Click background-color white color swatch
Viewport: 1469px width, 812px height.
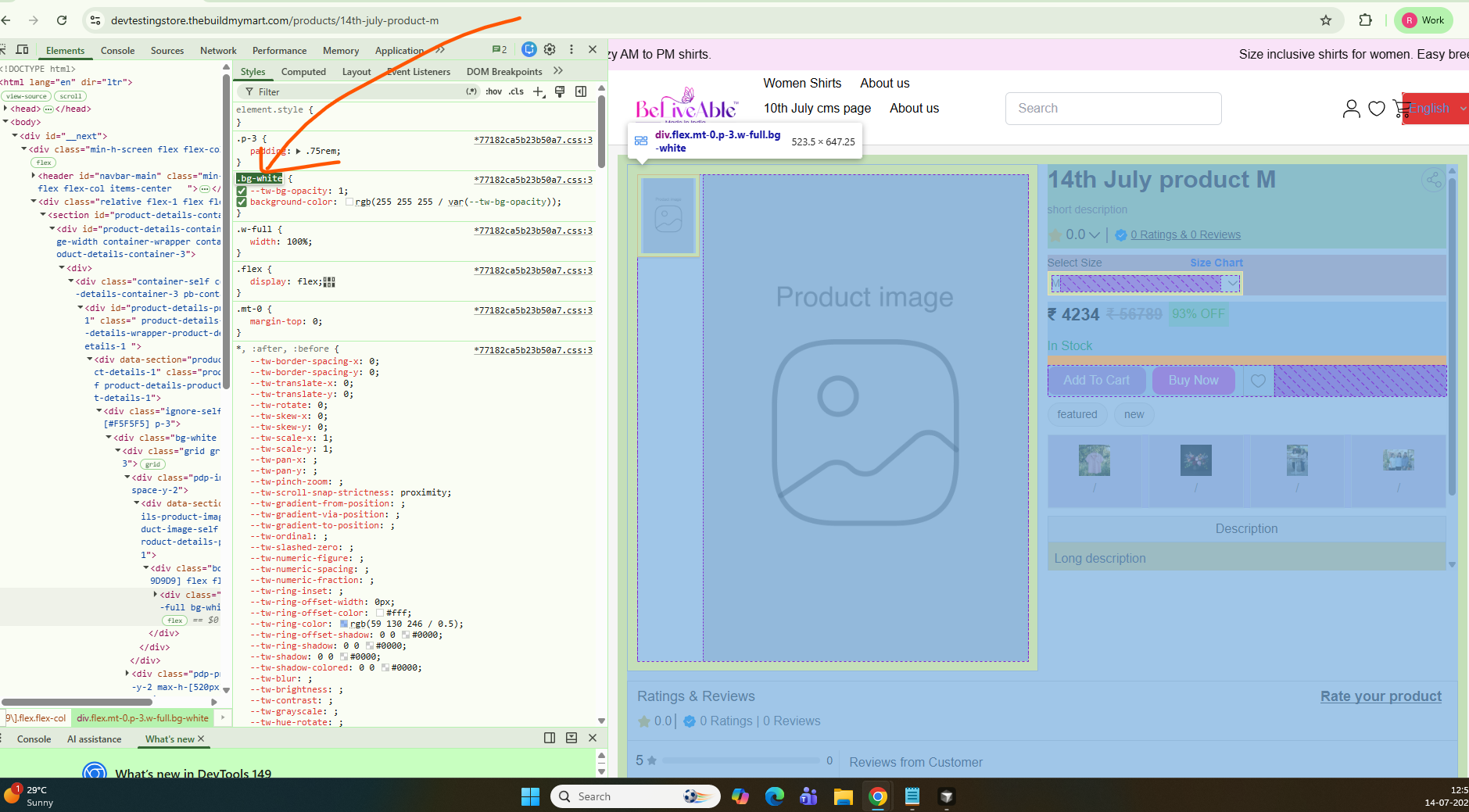(349, 202)
